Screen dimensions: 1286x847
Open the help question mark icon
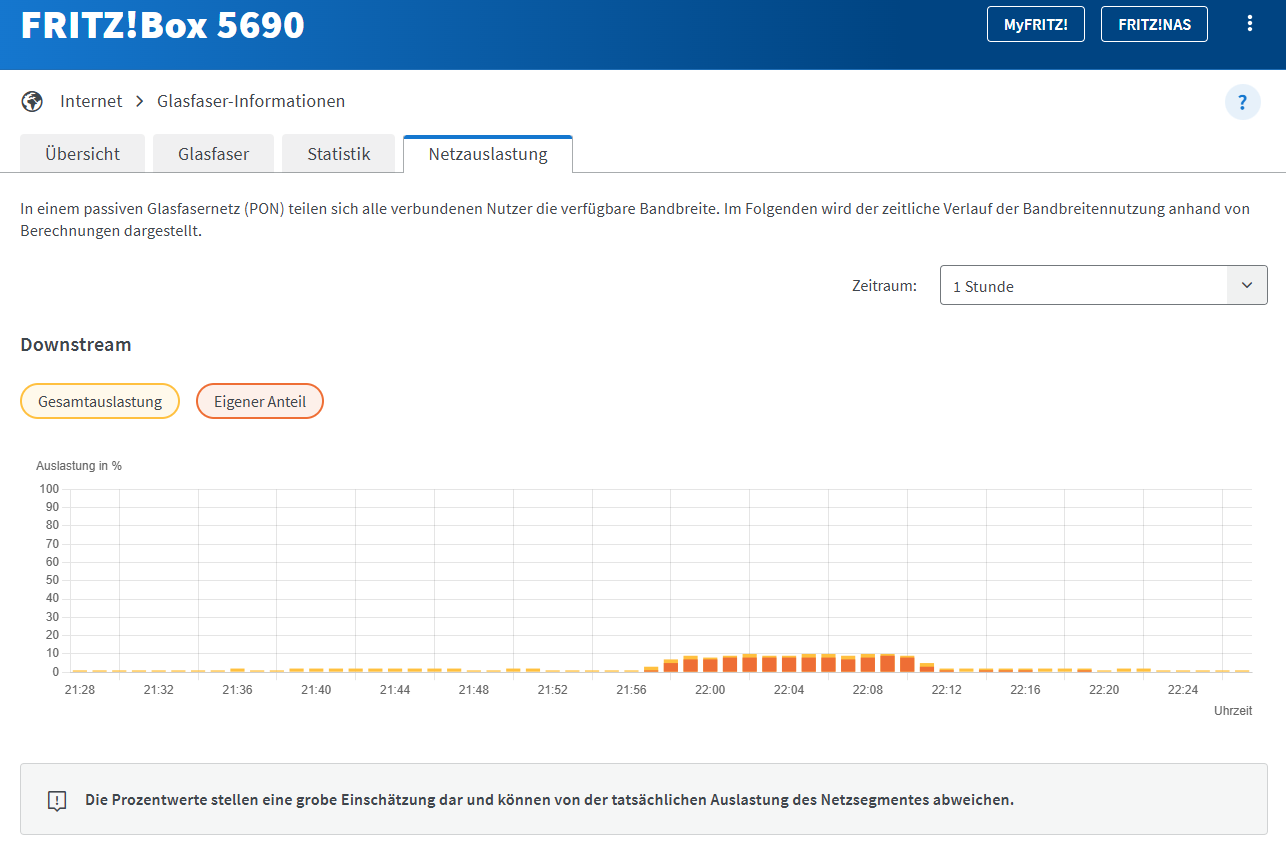[x=1243, y=102]
